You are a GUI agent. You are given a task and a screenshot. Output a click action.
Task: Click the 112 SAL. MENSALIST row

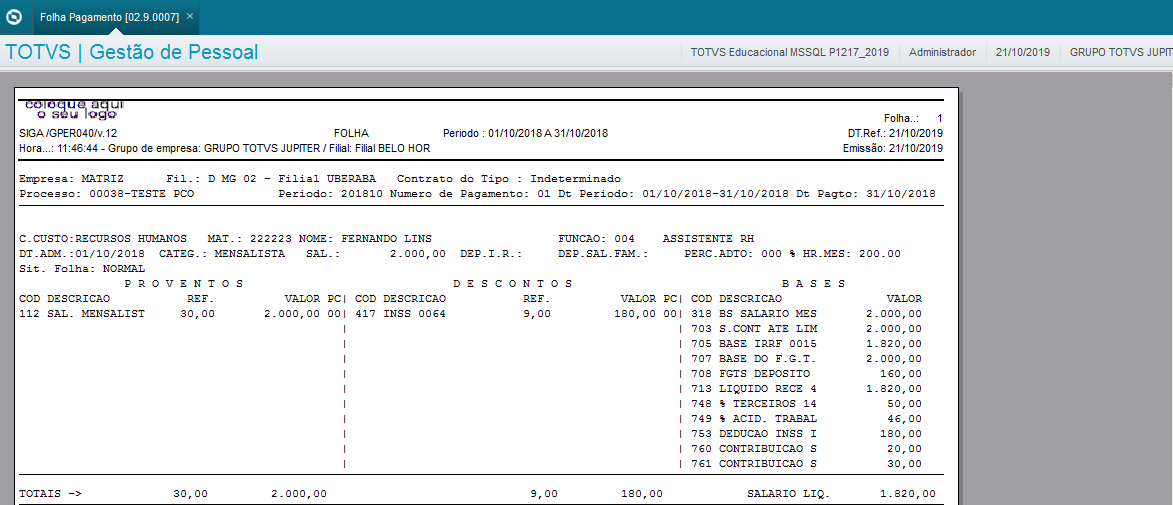tap(180, 314)
